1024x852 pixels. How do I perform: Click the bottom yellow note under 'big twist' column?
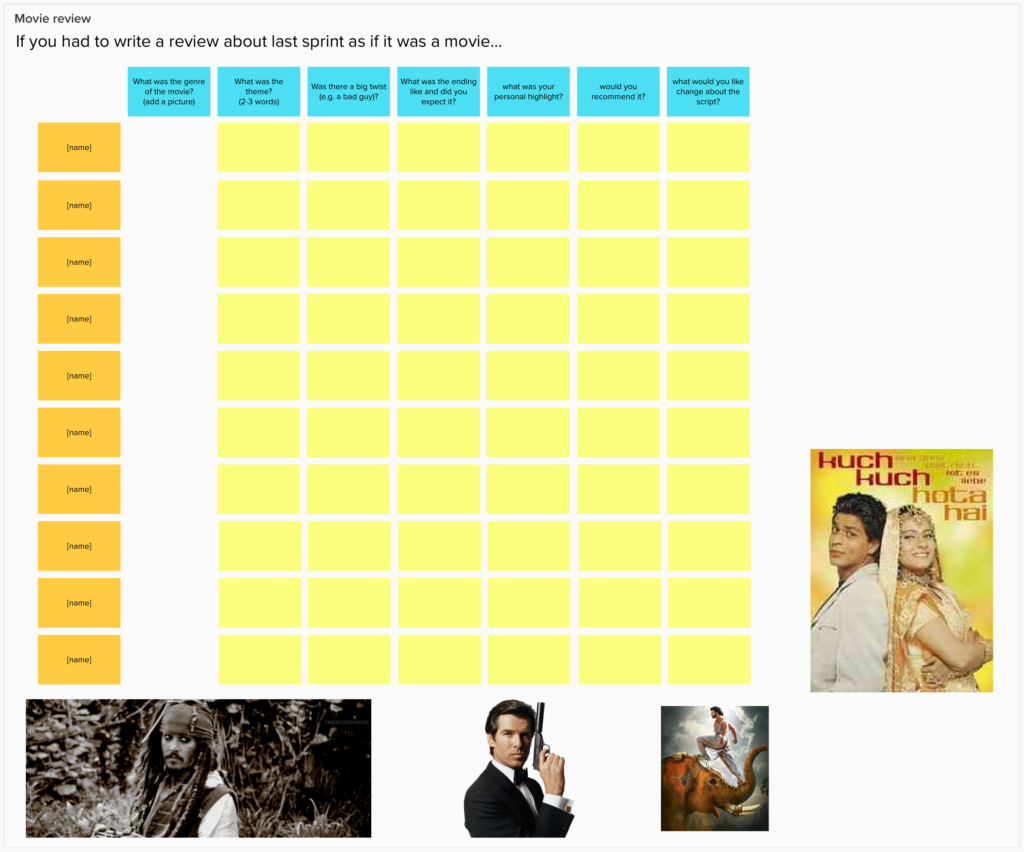click(x=349, y=660)
